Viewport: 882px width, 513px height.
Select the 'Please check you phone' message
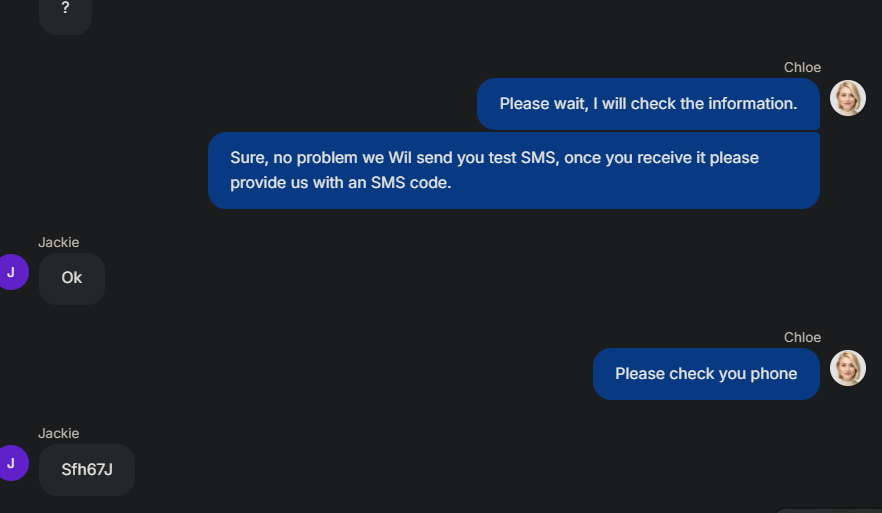(706, 374)
